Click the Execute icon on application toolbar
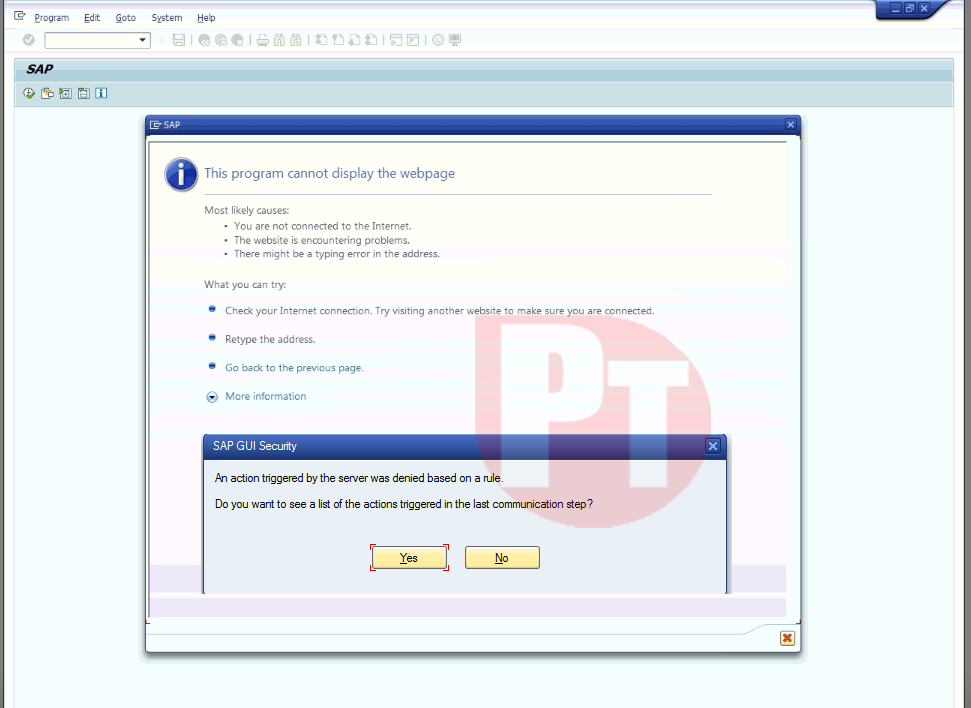Viewport: 971px width, 708px height. tap(28, 93)
